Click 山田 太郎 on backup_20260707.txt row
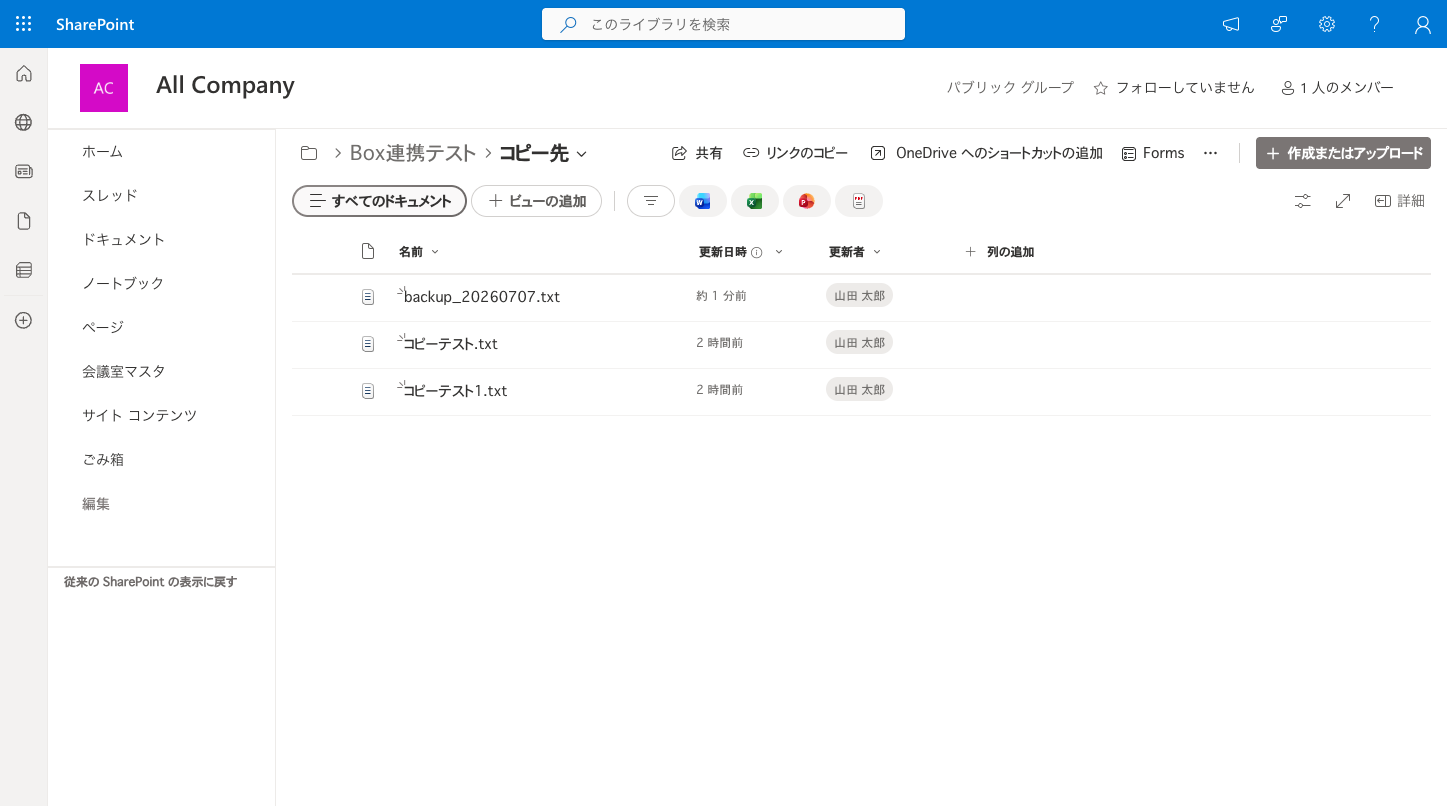Screen dimensions: 1447x806 (859, 295)
